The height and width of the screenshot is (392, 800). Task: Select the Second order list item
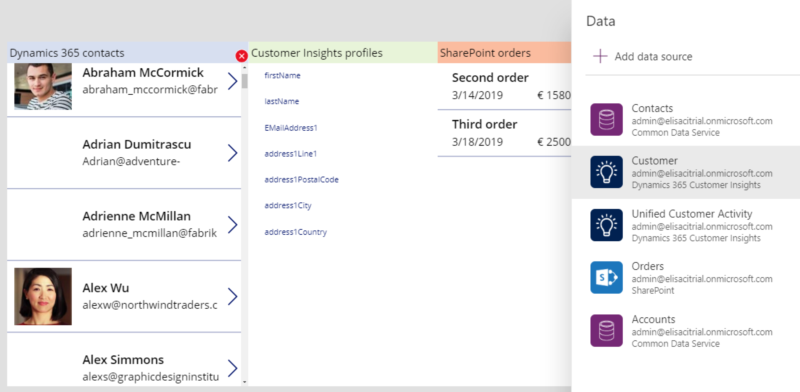click(x=505, y=86)
